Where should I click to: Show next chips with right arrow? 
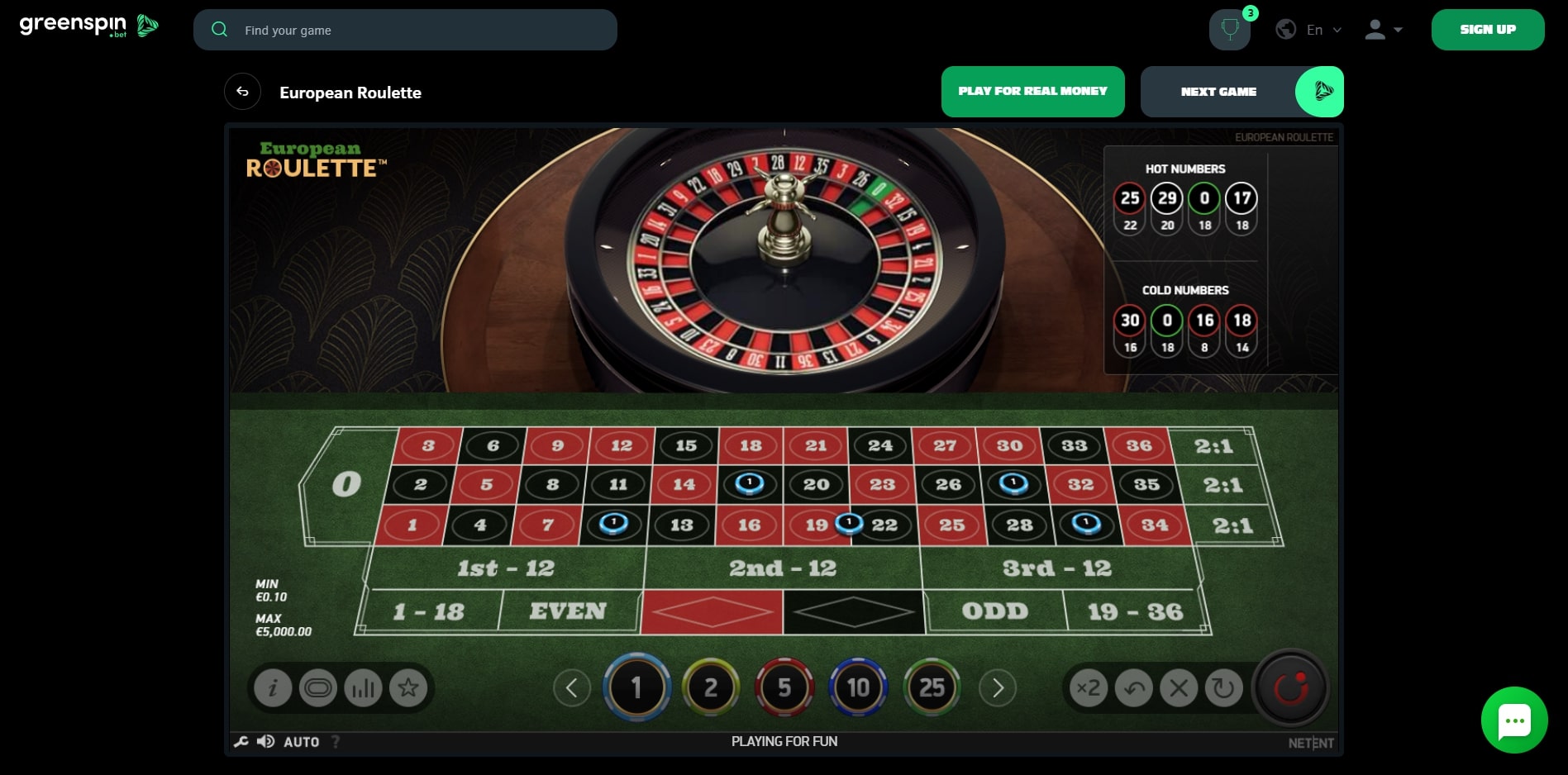tap(998, 687)
